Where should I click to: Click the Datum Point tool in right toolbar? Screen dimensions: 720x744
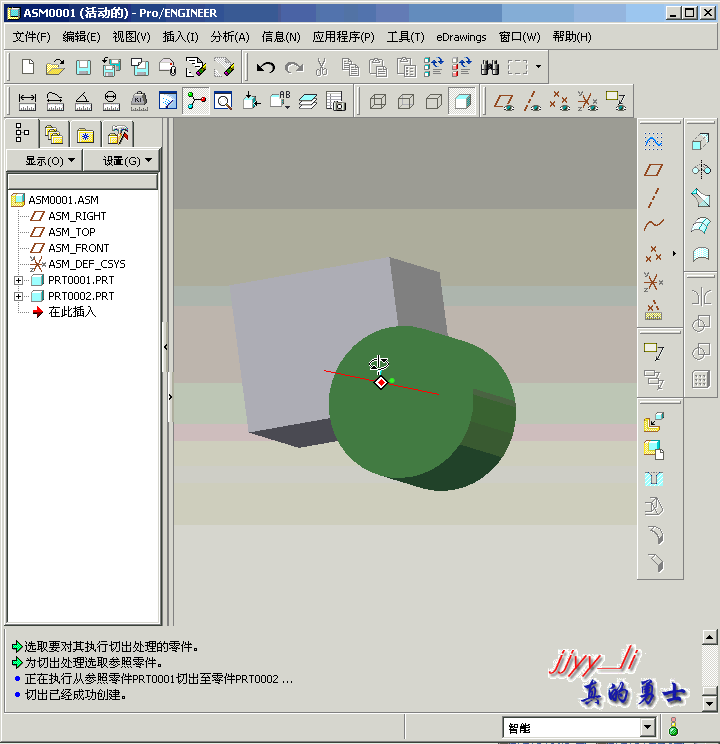[654, 254]
